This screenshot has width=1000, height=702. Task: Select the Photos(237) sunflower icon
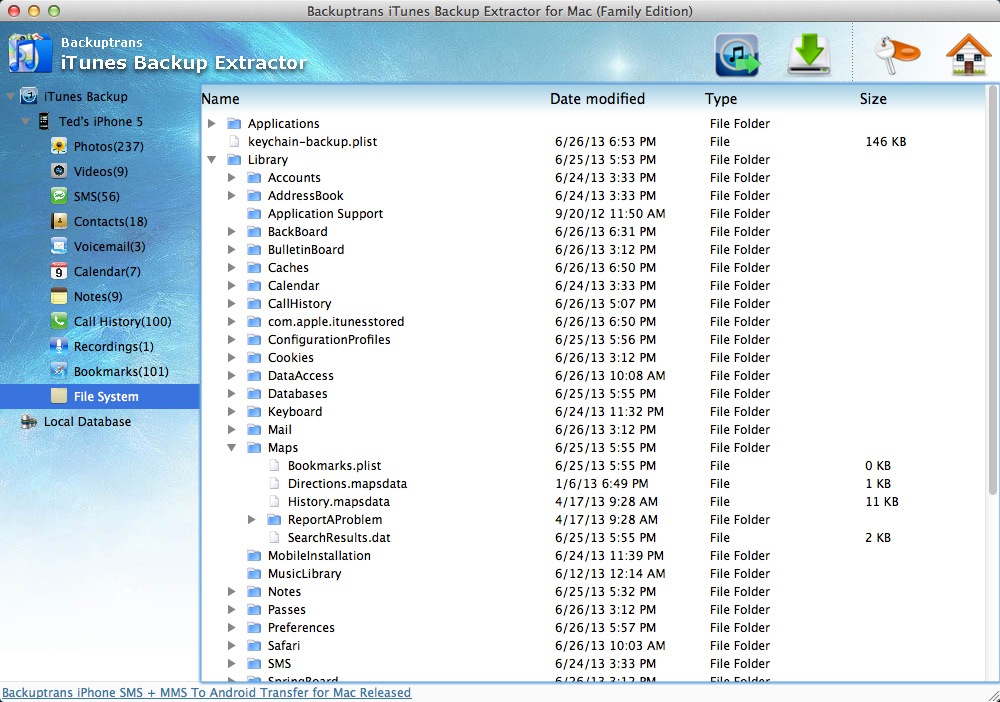click(x=59, y=147)
